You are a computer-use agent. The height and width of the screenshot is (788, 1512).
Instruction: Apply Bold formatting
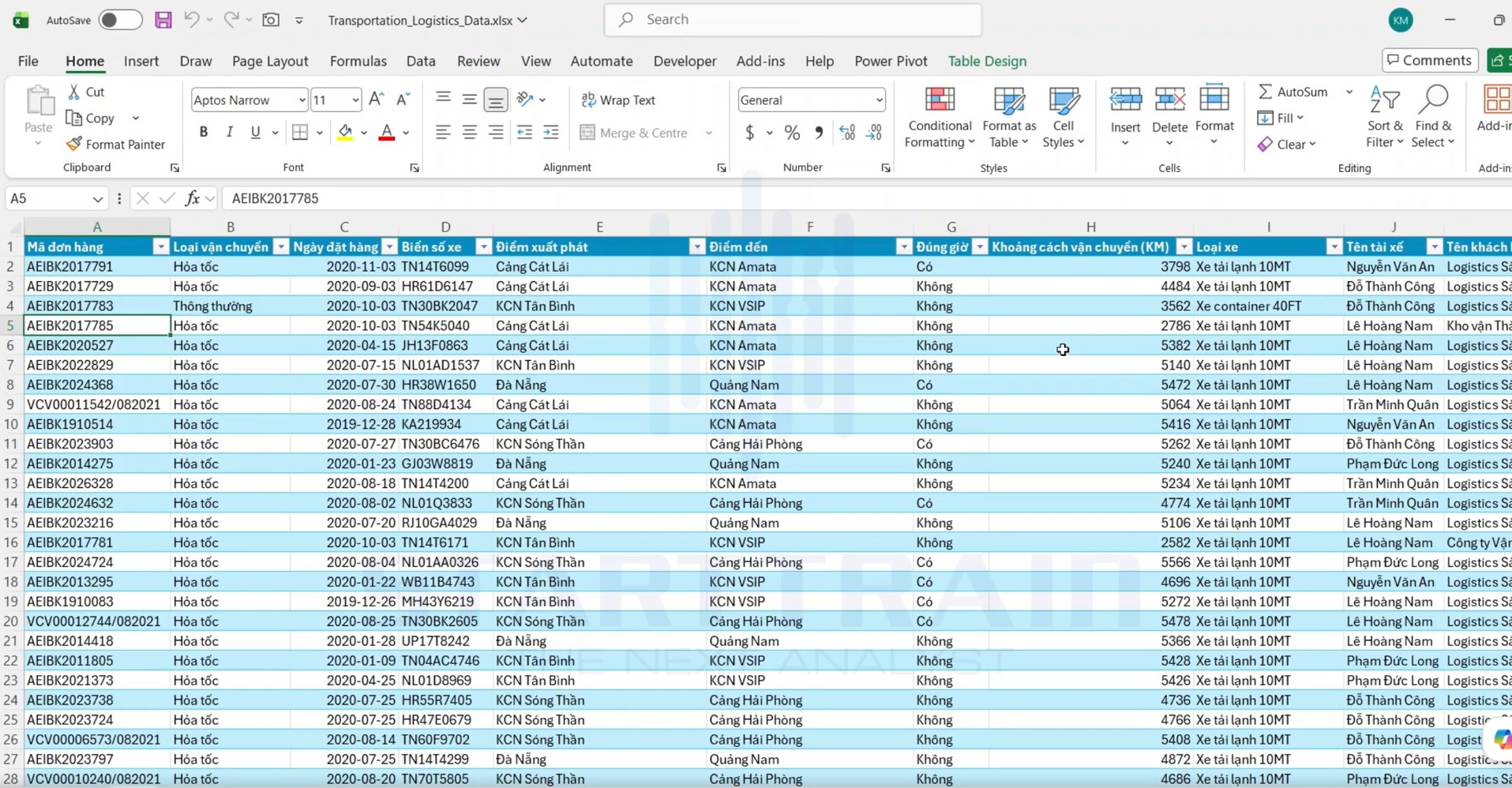pos(204,133)
